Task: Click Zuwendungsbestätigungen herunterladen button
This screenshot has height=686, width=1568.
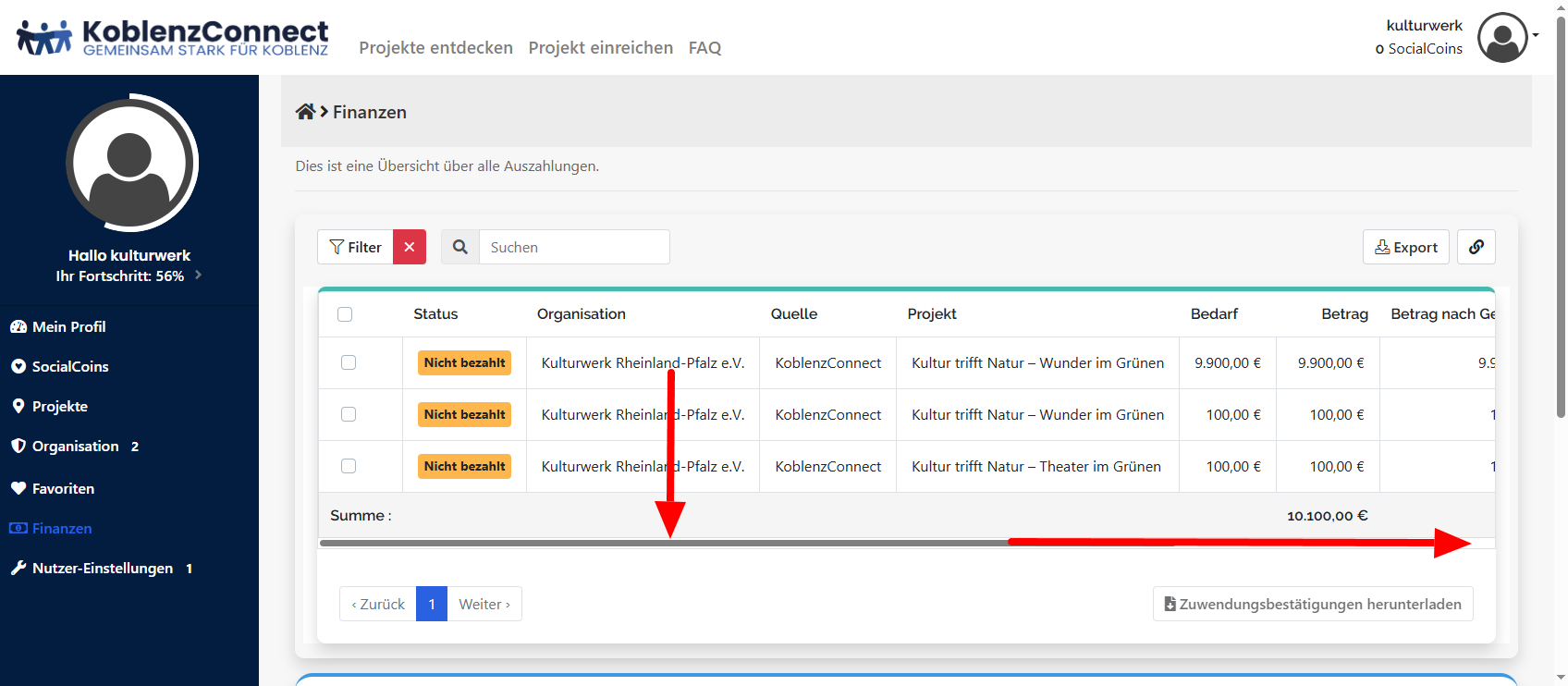Action: pos(1312,604)
